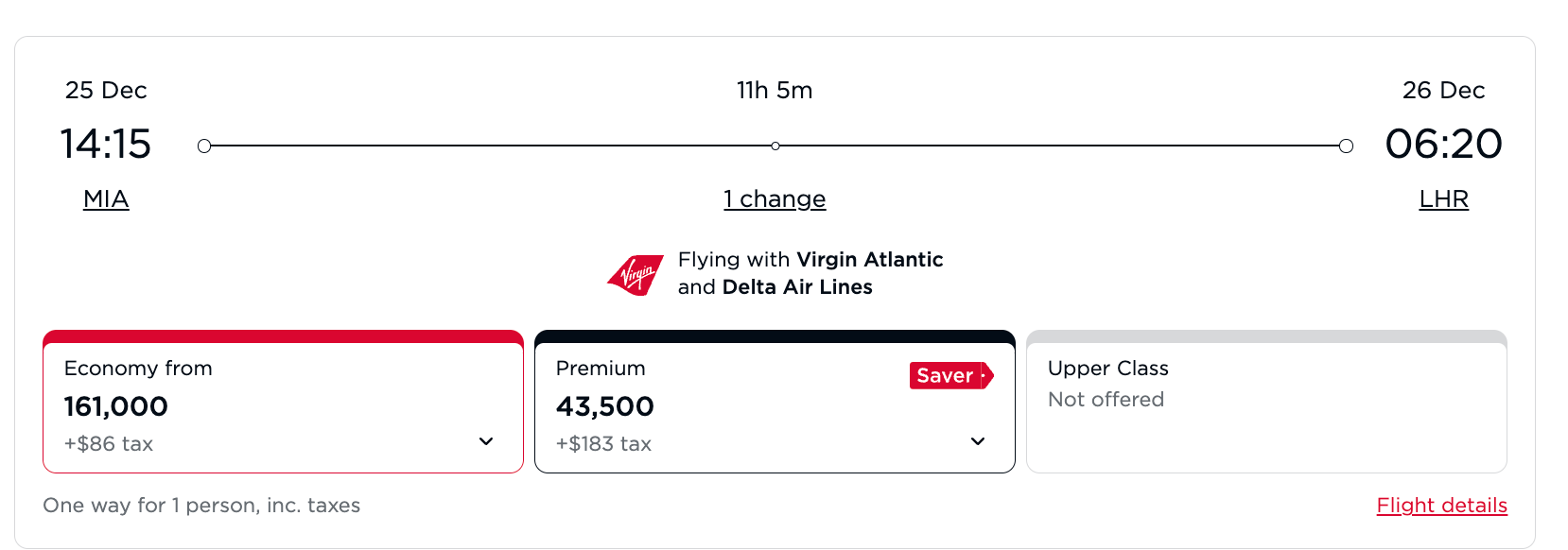Open the LHR arrival airport link
1568x550 pixels.
coord(1443,199)
